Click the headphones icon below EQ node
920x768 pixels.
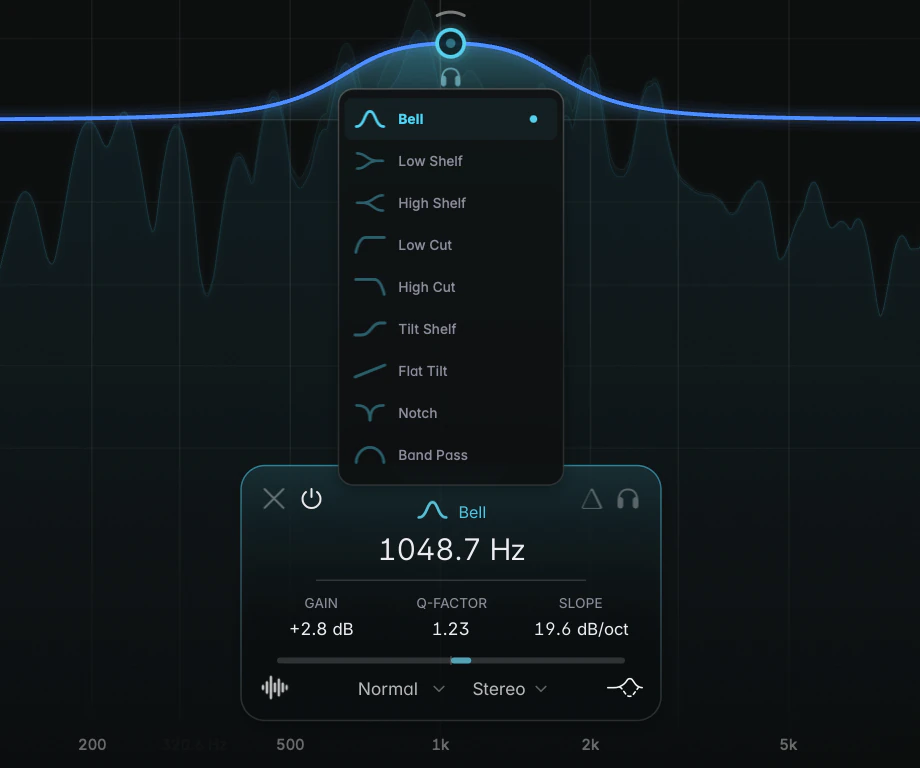(x=451, y=77)
